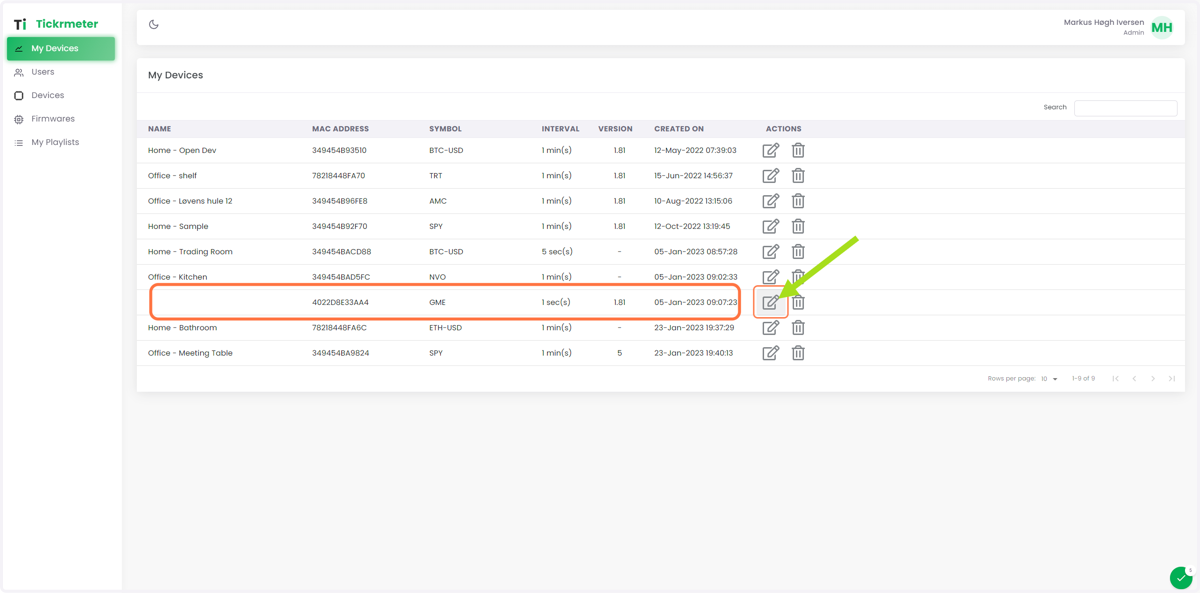Edit the GME device with MAC 4022D8E33AA4
The image size is (1200, 593).
tap(771, 302)
